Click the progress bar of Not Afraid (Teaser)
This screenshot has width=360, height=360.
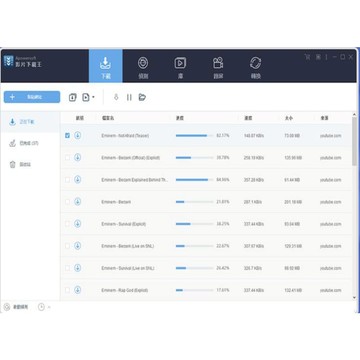pos(195,136)
